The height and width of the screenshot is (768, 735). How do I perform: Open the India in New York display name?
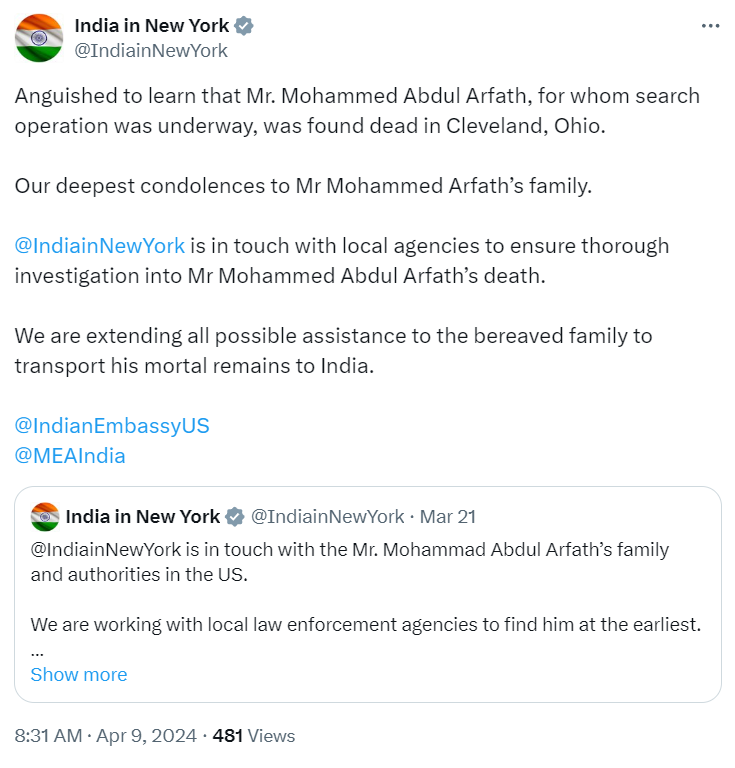click(x=152, y=25)
